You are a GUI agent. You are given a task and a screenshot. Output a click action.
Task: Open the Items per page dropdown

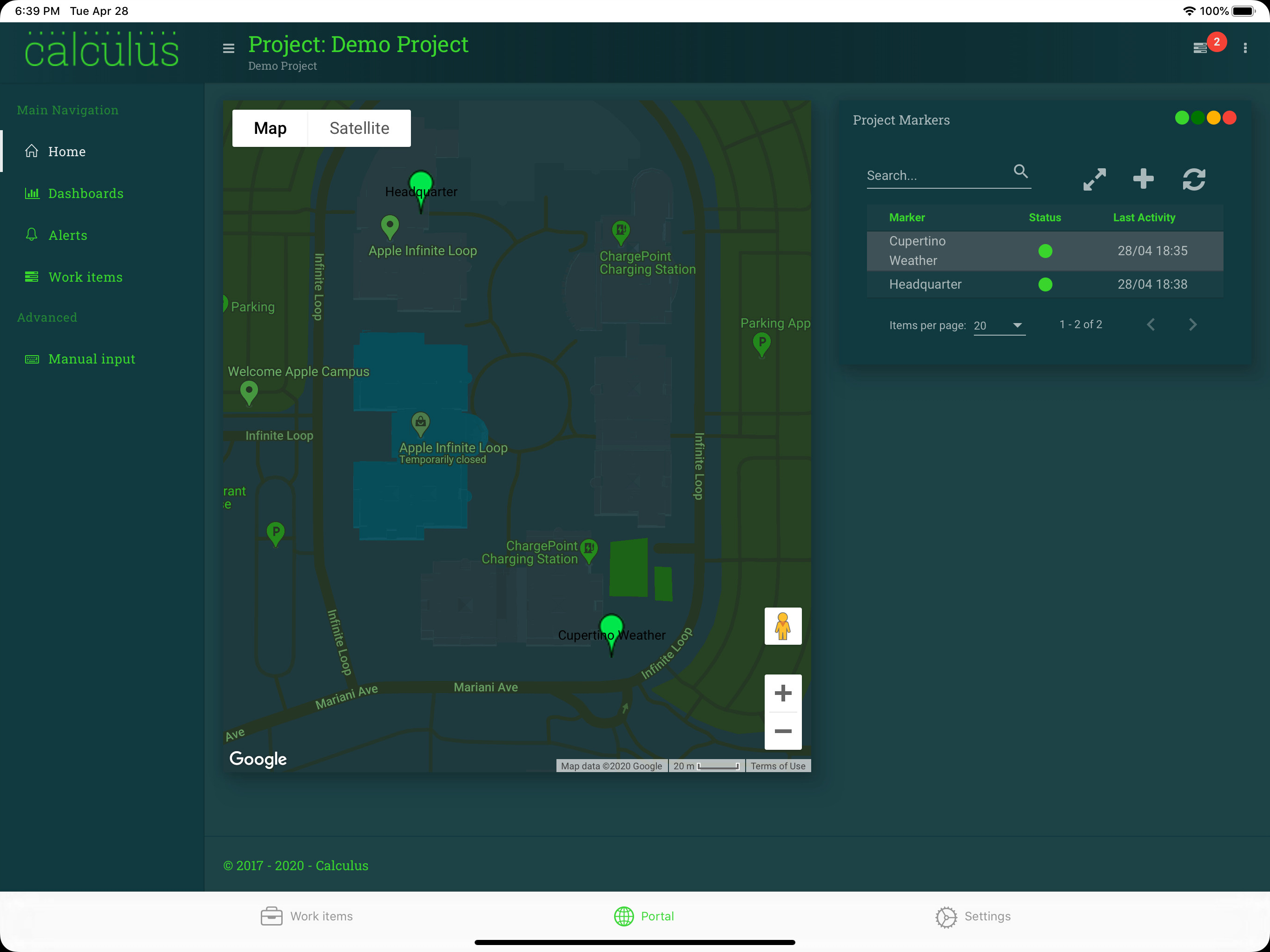tap(999, 325)
